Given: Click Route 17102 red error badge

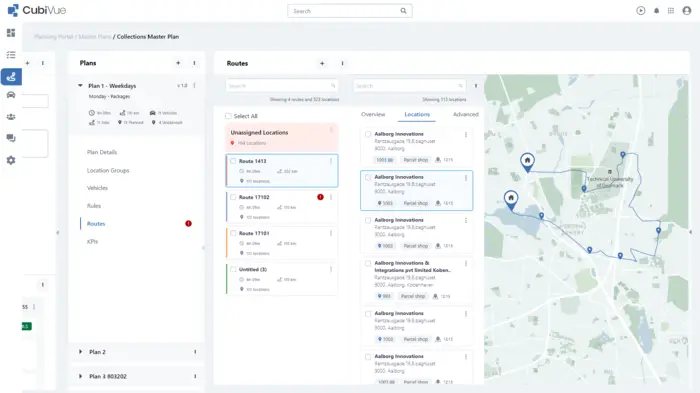Looking at the screenshot, I should point(320,197).
